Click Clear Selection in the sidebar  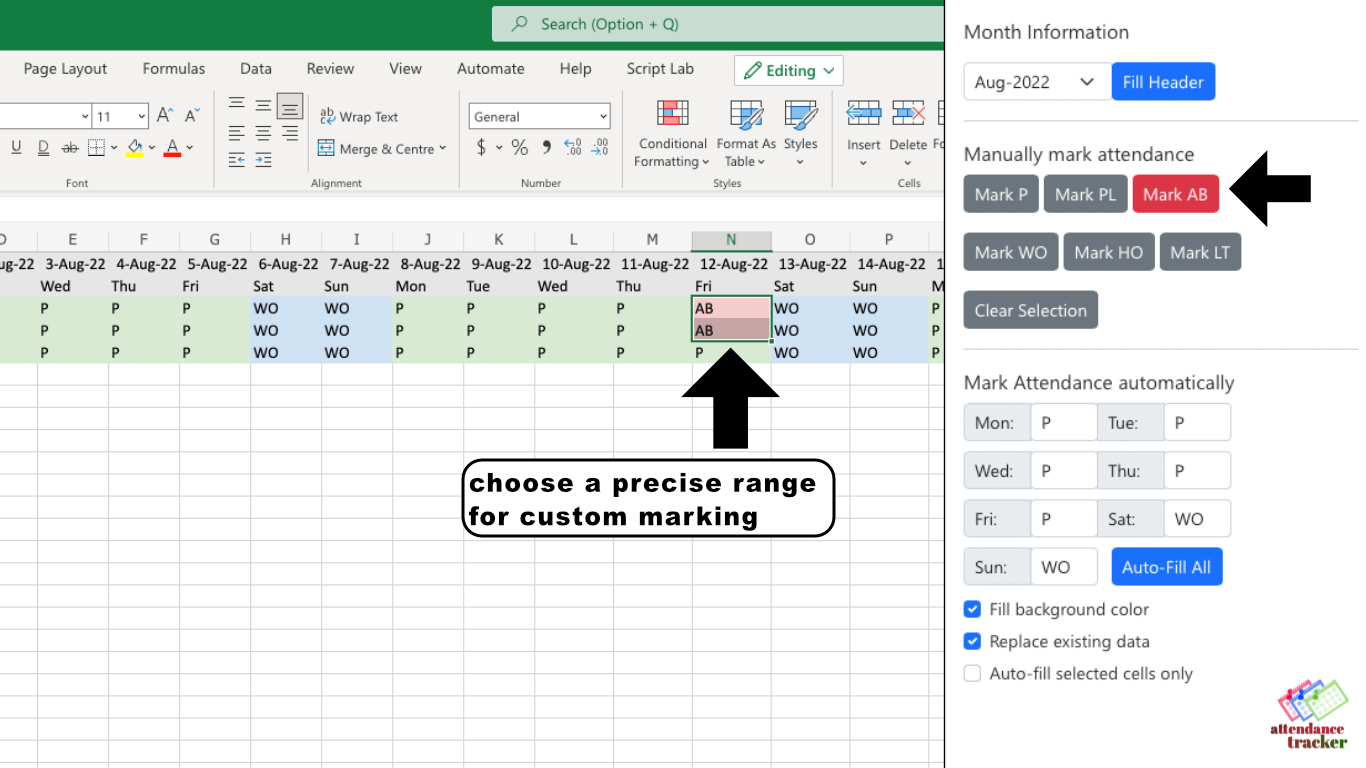click(1030, 310)
